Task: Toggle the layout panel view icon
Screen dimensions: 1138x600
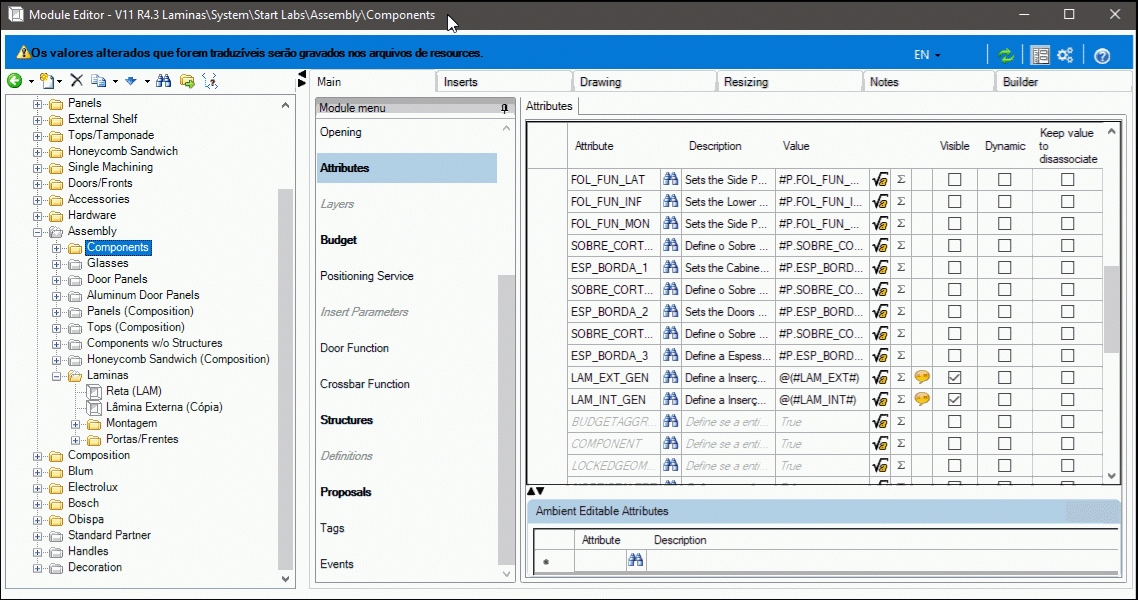Action: (1039, 55)
